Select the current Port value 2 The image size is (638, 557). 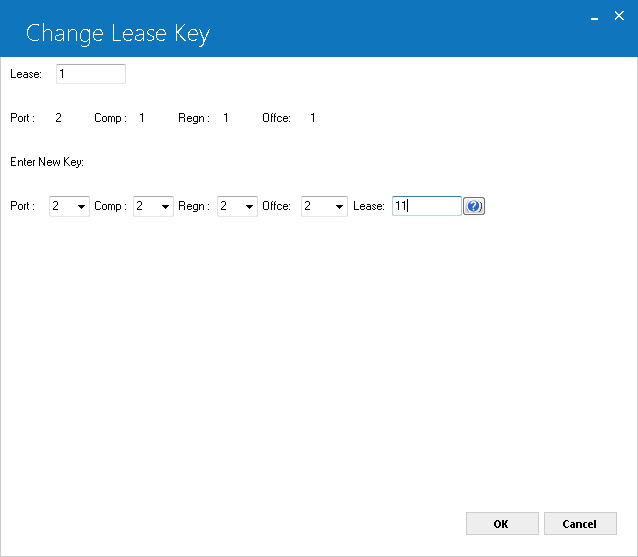click(59, 118)
